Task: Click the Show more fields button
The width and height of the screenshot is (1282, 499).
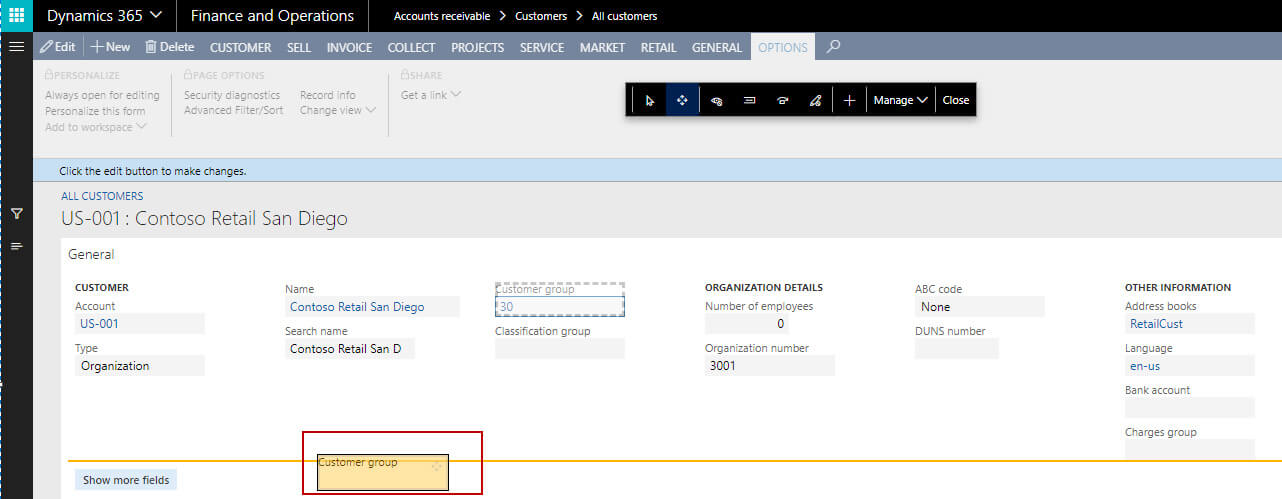Action: pos(125,480)
